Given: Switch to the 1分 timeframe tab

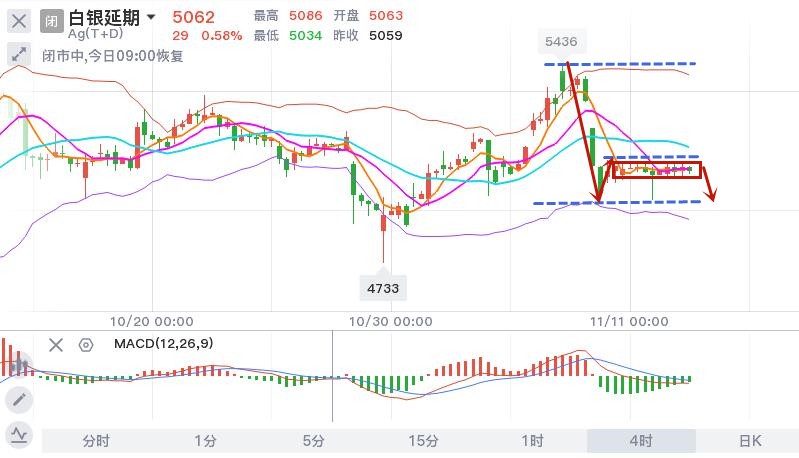Looking at the screenshot, I should 205,441.
